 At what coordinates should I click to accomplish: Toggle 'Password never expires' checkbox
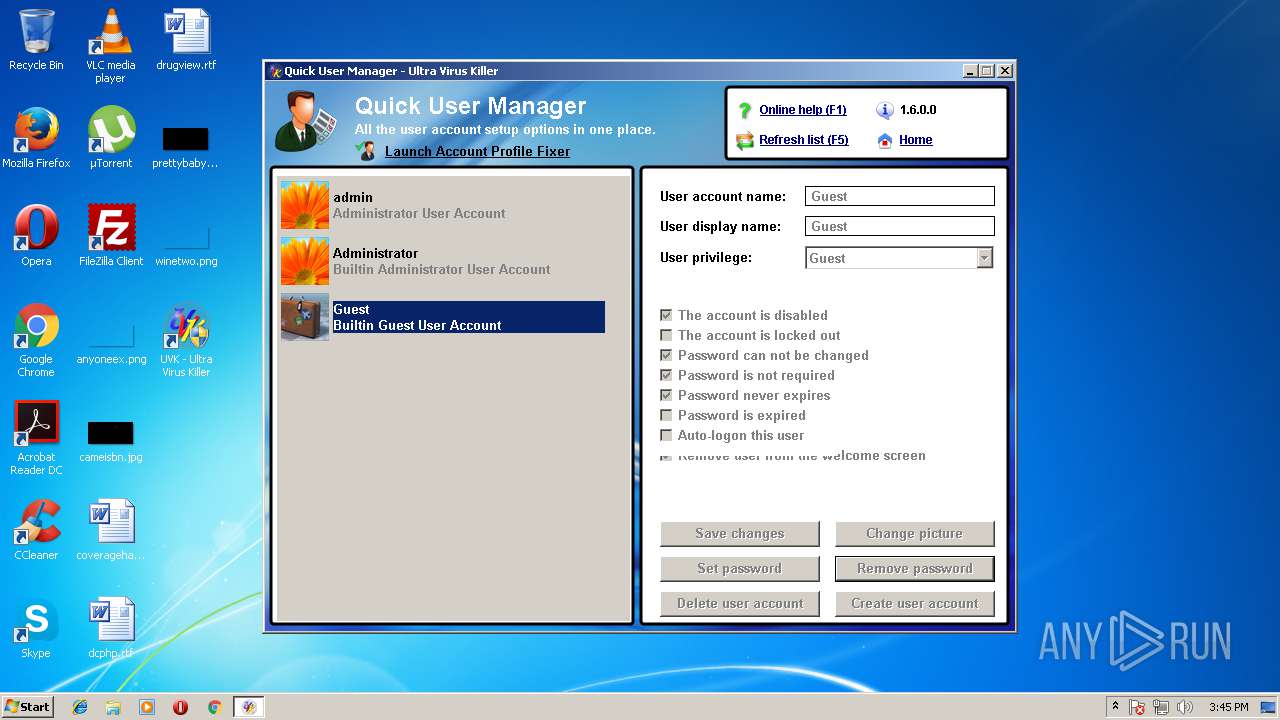(x=666, y=395)
